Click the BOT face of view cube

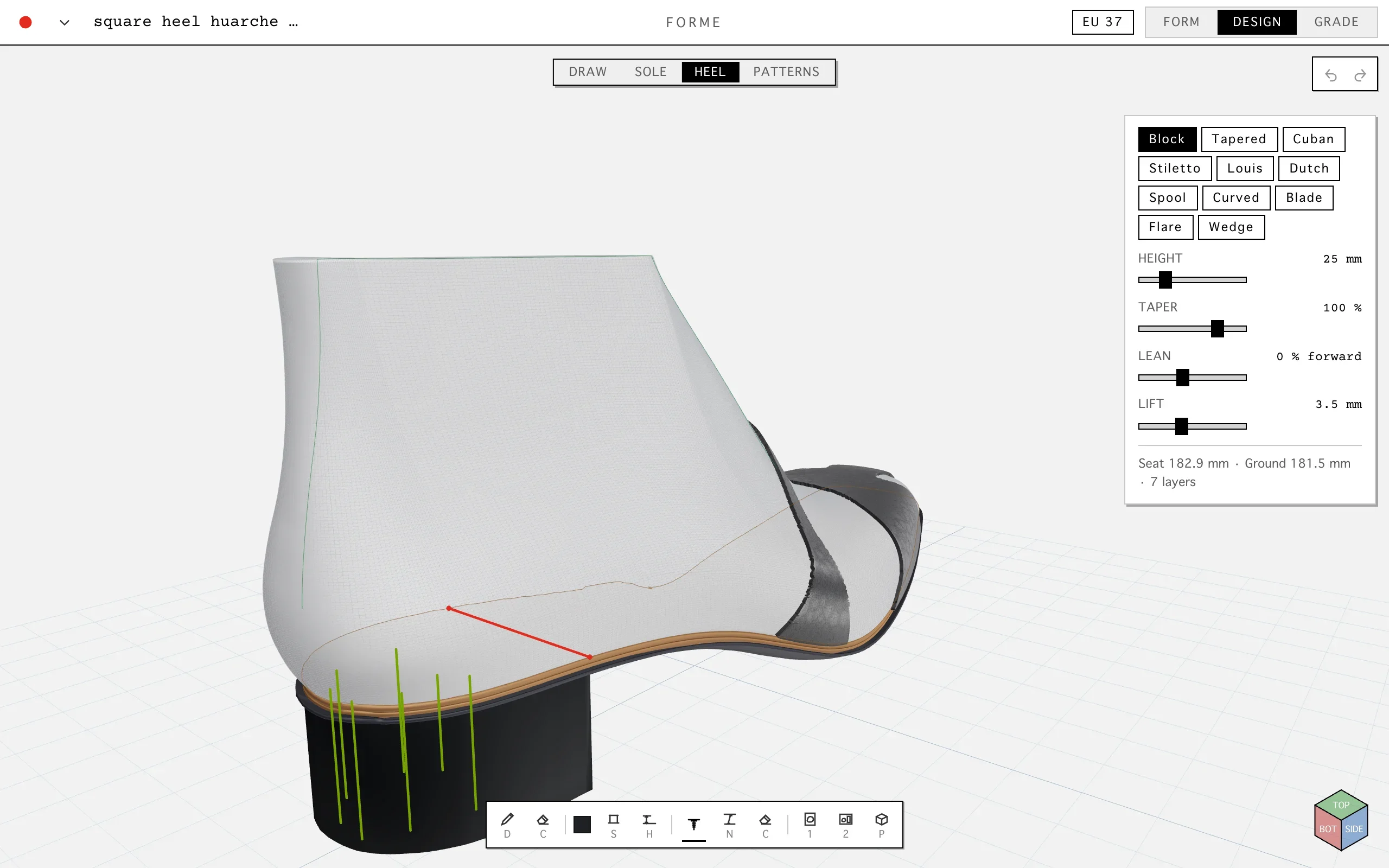pyautogui.click(x=1327, y=829)
